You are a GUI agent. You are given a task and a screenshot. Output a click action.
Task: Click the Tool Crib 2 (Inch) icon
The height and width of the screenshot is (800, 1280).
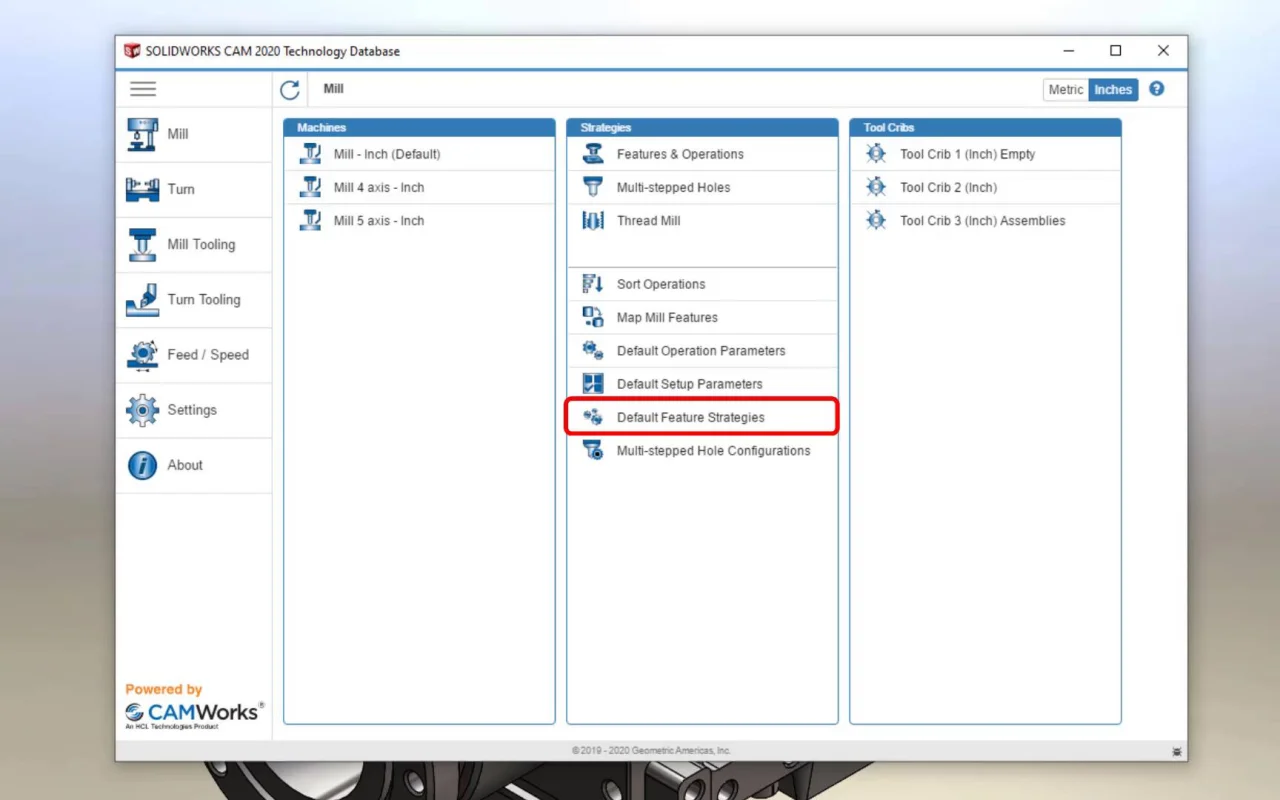click(876, 187)
